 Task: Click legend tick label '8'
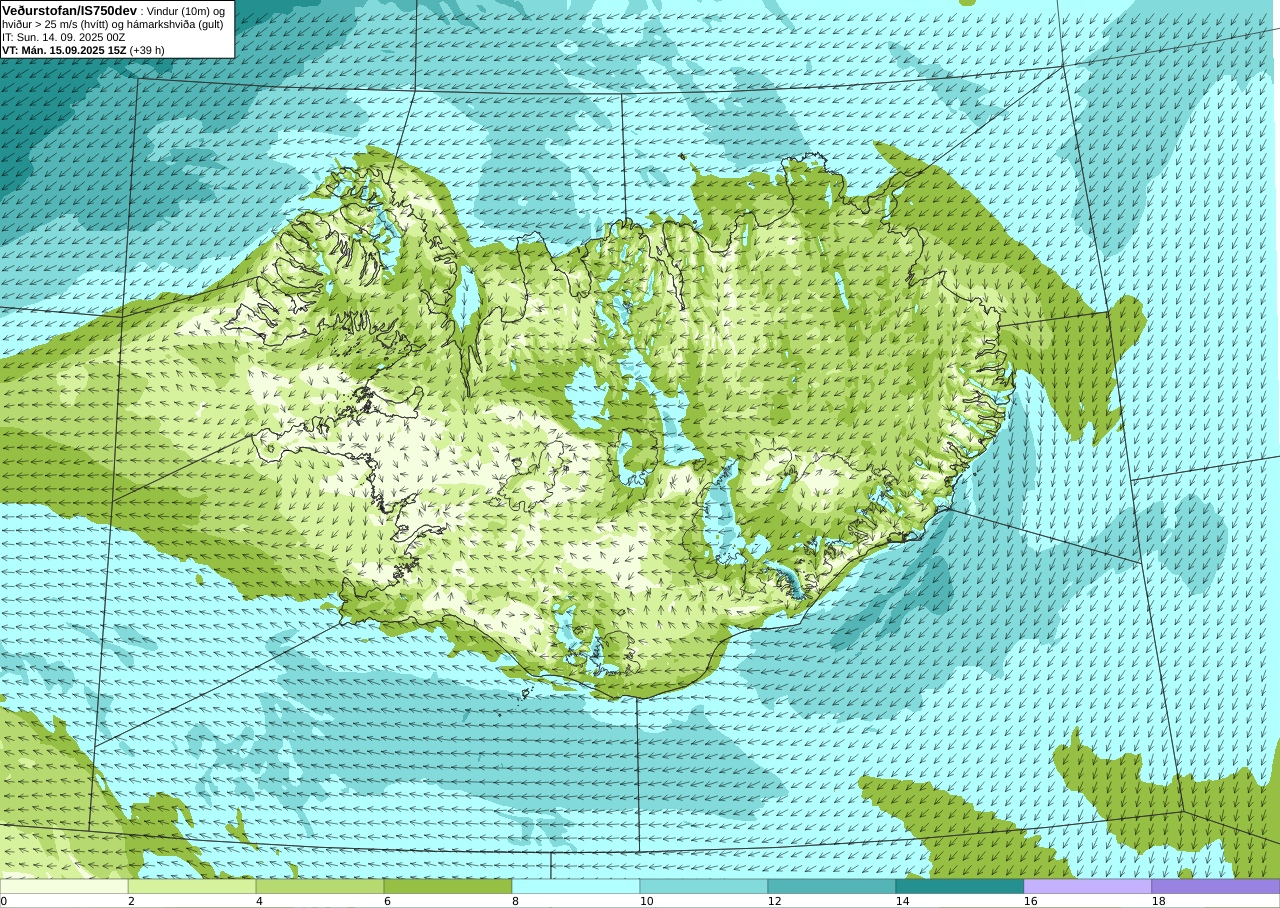(515, 901)
